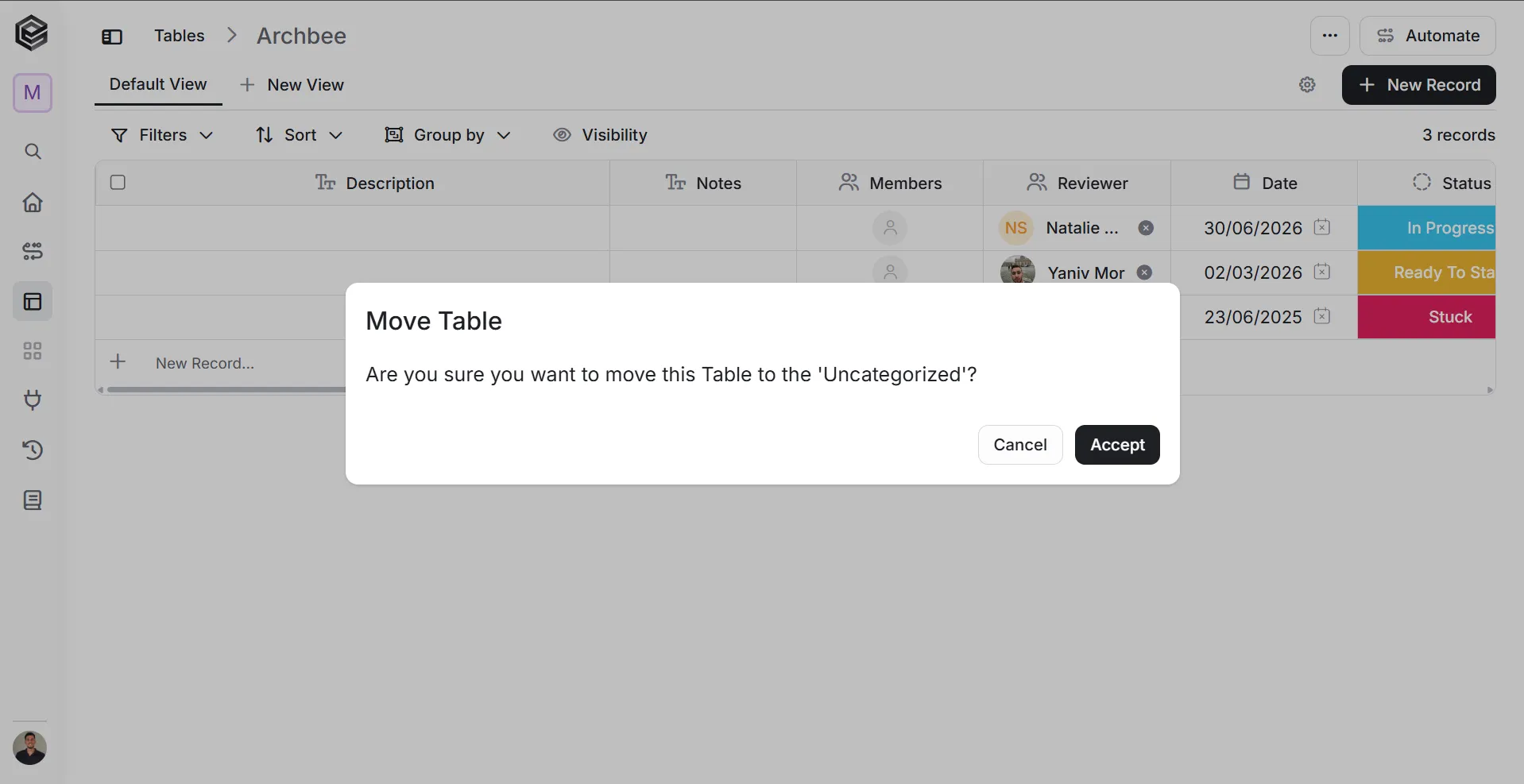Viewport: 1524px width, 784px height.
Task: Open the apps grid sidebar icon
Action: tap(33, 351)
